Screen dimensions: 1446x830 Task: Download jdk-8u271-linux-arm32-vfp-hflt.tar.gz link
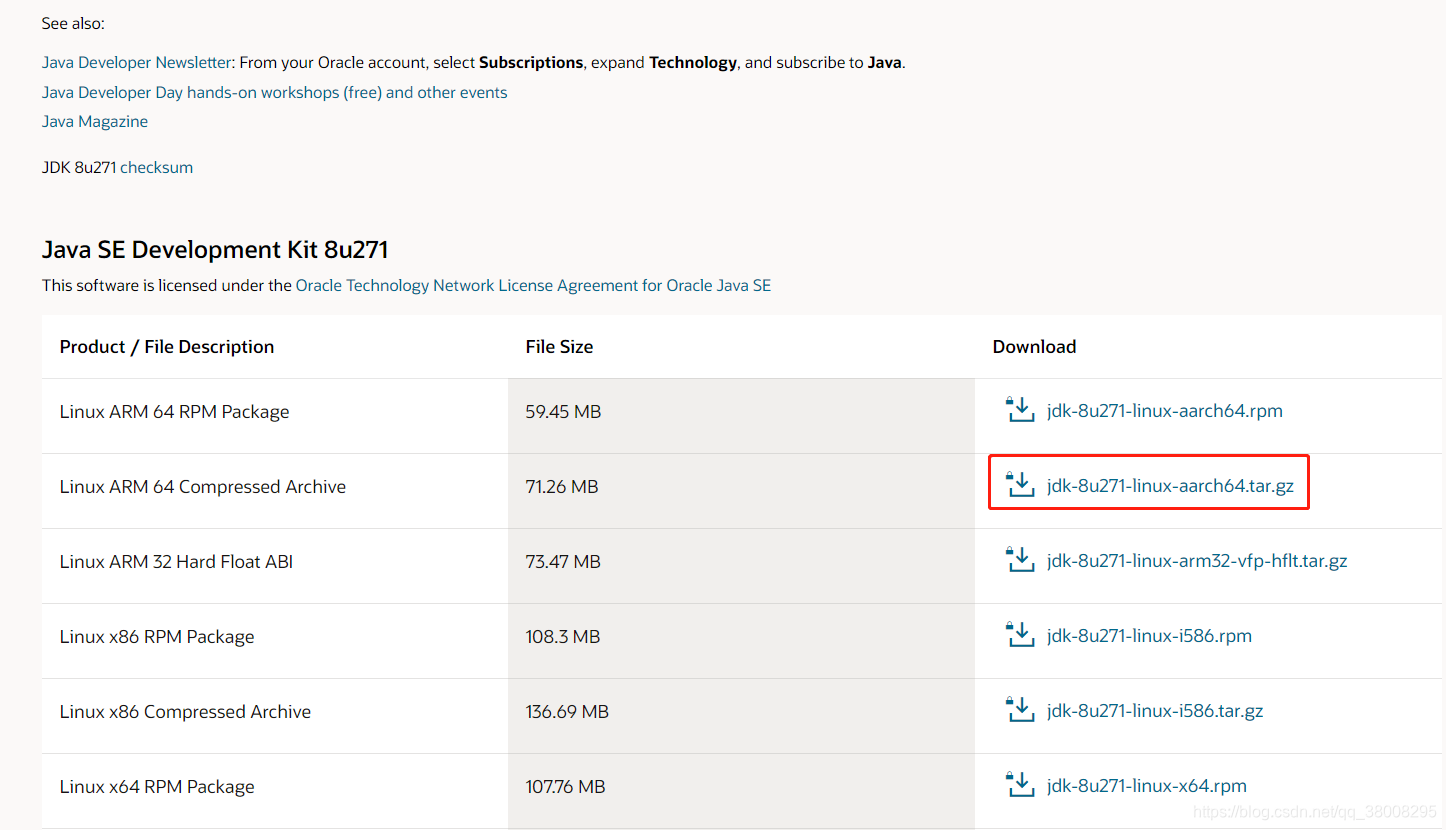coord(1197,561)
